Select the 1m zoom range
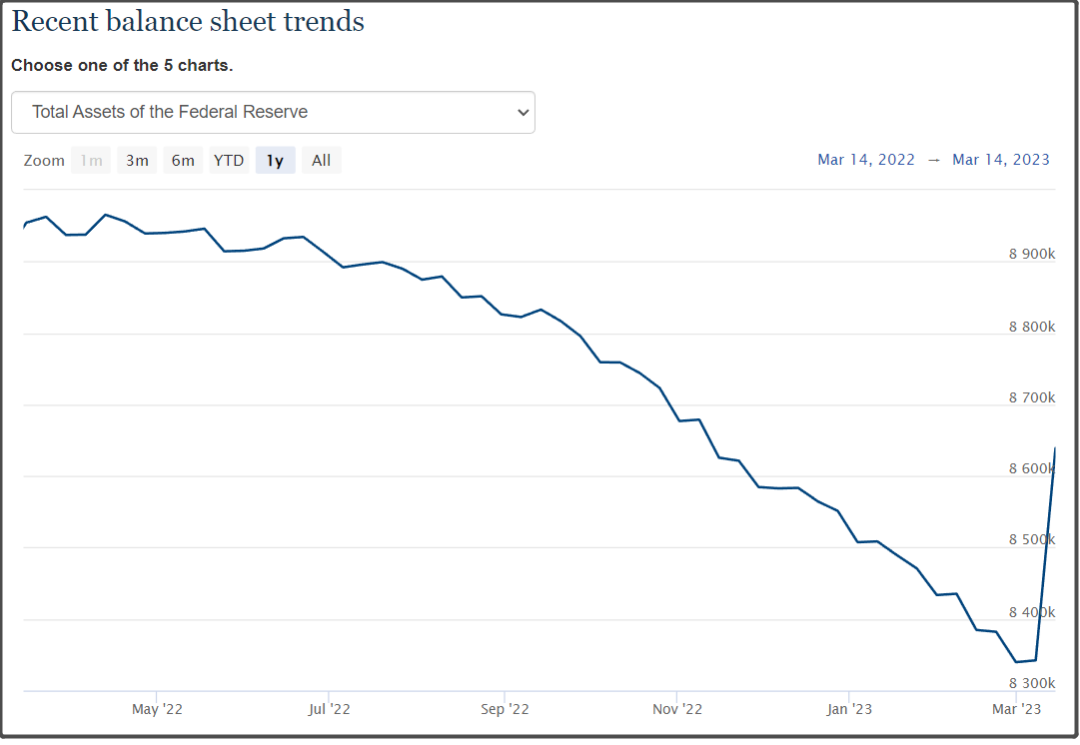1080x745 pixels. pos(91,160)
